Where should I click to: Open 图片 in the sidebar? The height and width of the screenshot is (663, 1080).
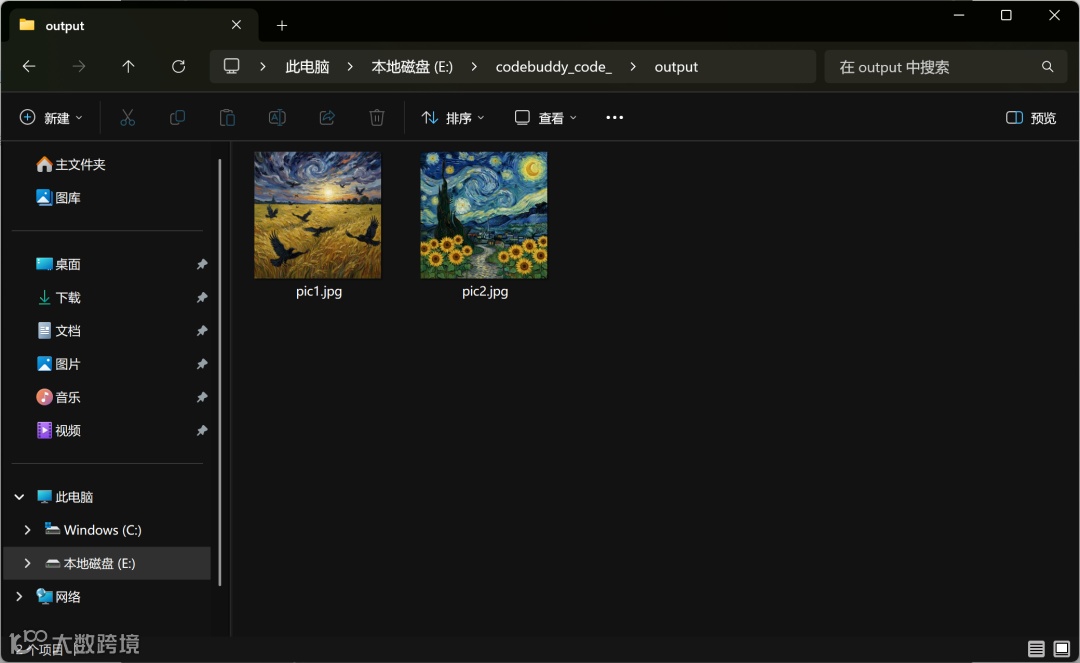tap(59, 364)
